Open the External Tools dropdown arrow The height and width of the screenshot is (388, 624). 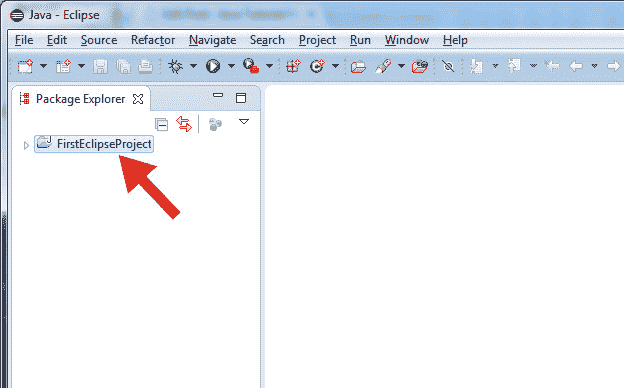(x=269, y=66)
